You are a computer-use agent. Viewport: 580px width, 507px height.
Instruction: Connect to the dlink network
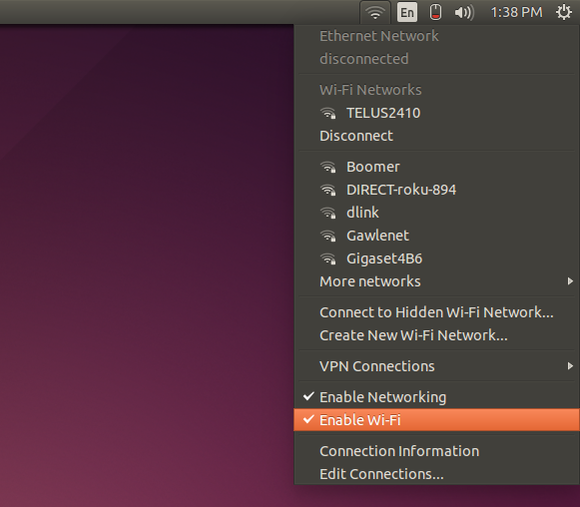pos(436,213)
